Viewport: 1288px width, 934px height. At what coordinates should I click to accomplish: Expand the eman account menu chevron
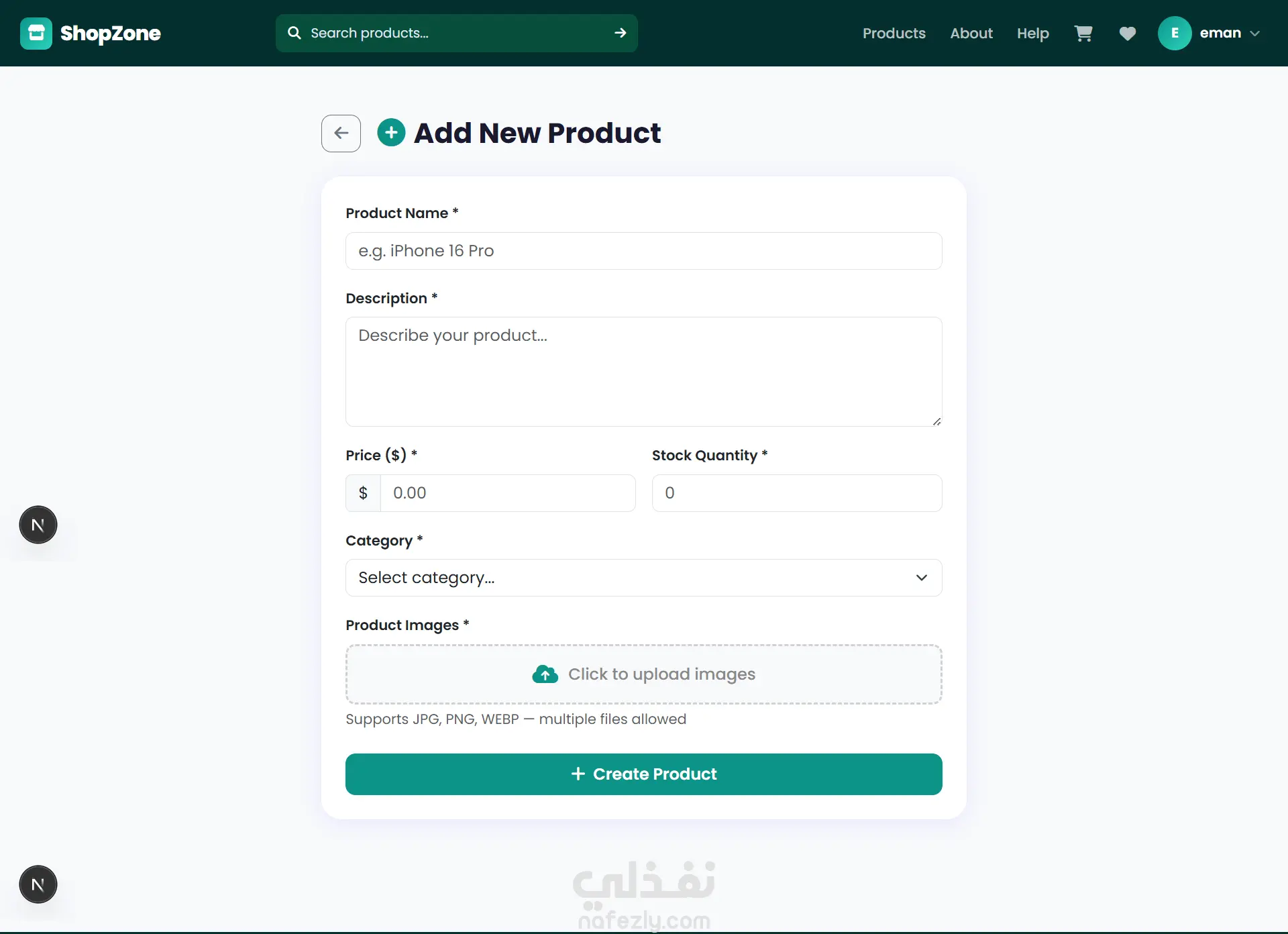[x=1255, y=33]
